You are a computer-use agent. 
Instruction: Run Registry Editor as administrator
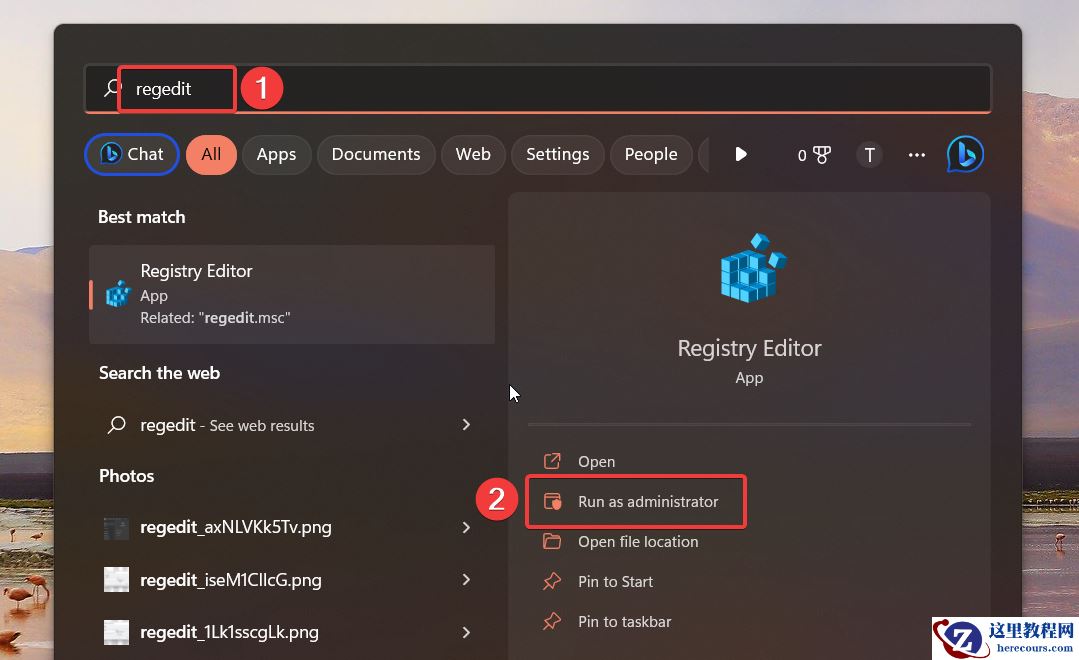click(x=648, y=502)
